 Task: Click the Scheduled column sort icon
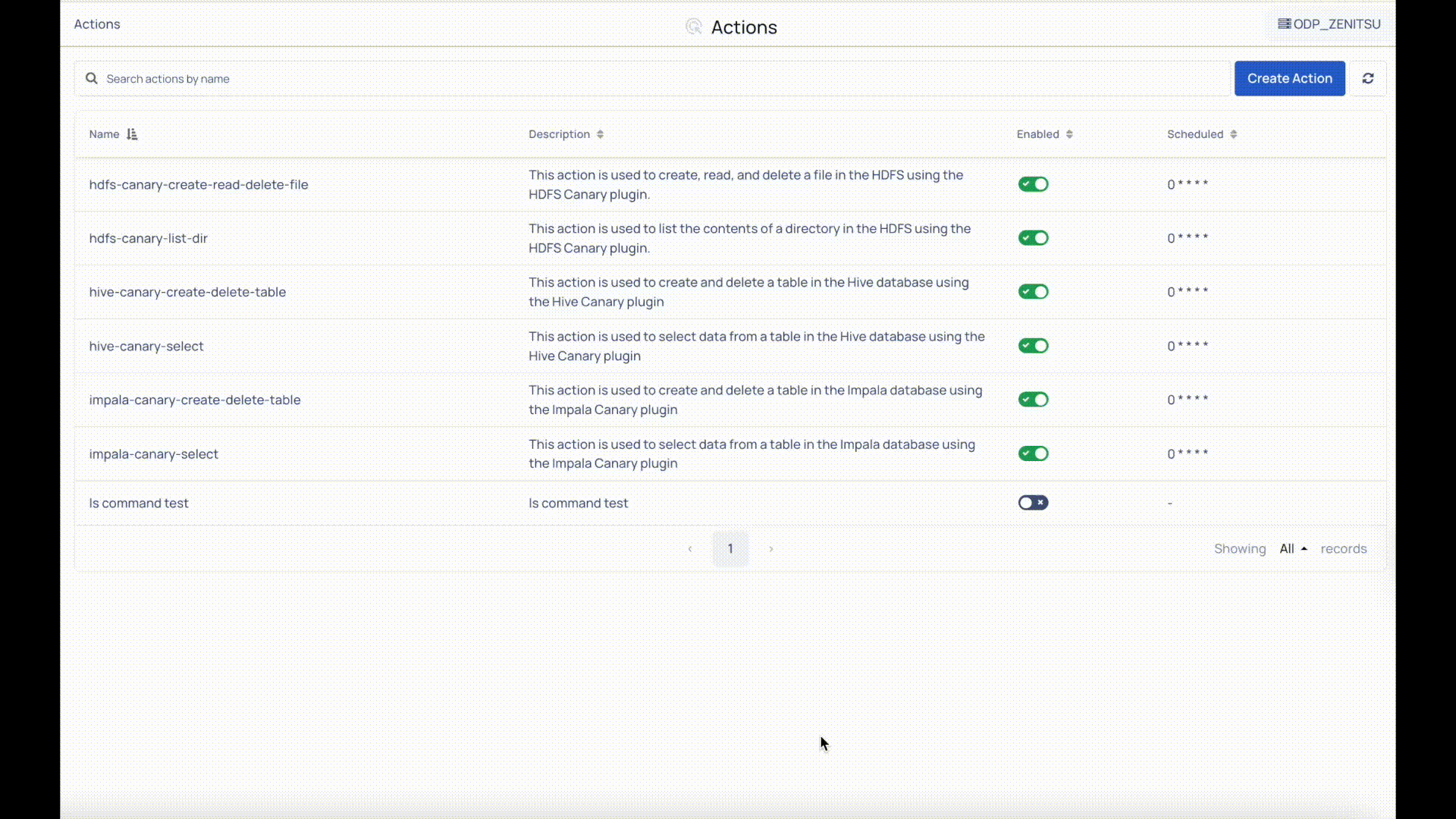[x=1234, y=134]
